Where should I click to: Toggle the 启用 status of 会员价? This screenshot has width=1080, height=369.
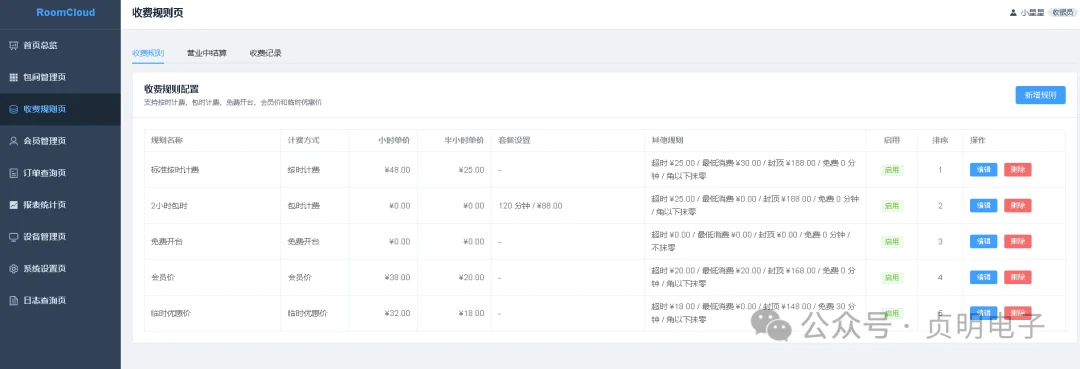pos(892,277)
